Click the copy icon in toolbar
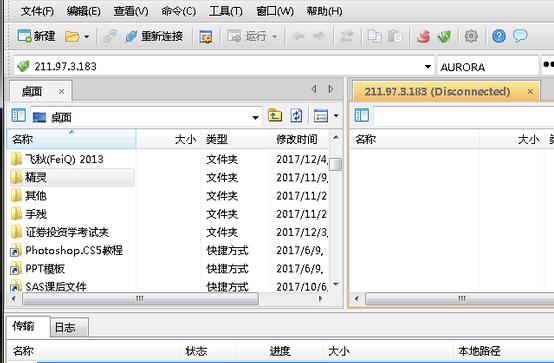 click(x=375, y=36)
